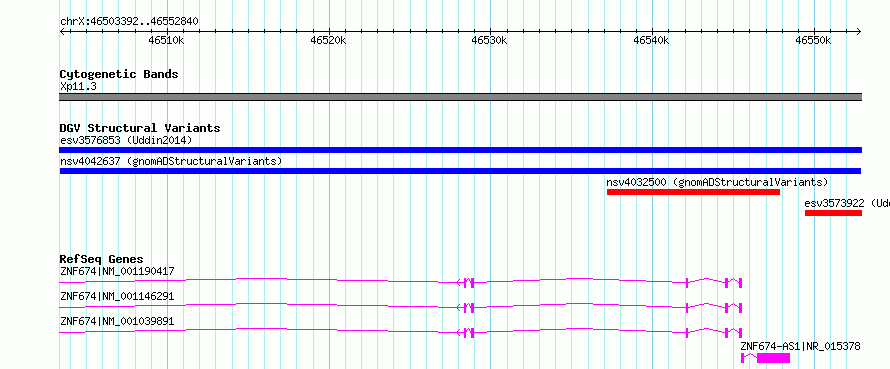
Task: Click the 46510k ruler tick label
Action: (166, 40)
